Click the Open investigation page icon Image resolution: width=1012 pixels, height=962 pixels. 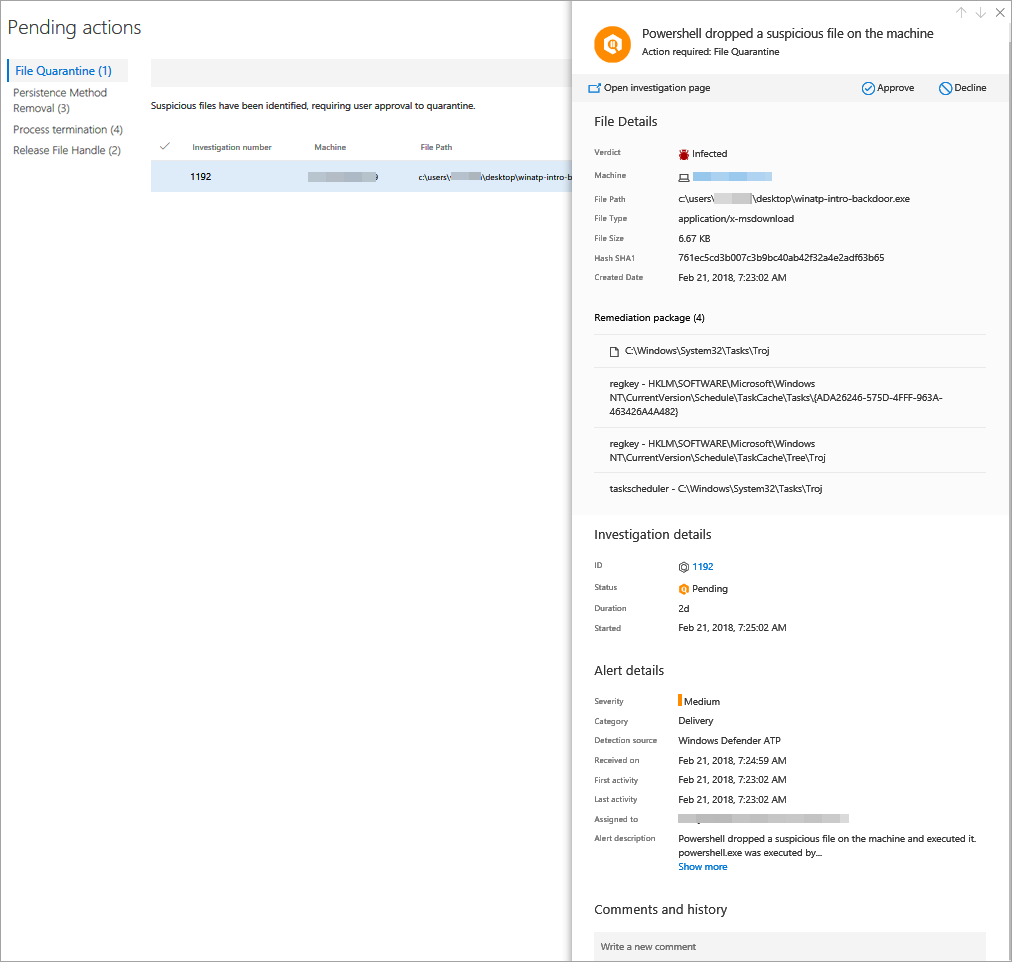tap(594, 88)
